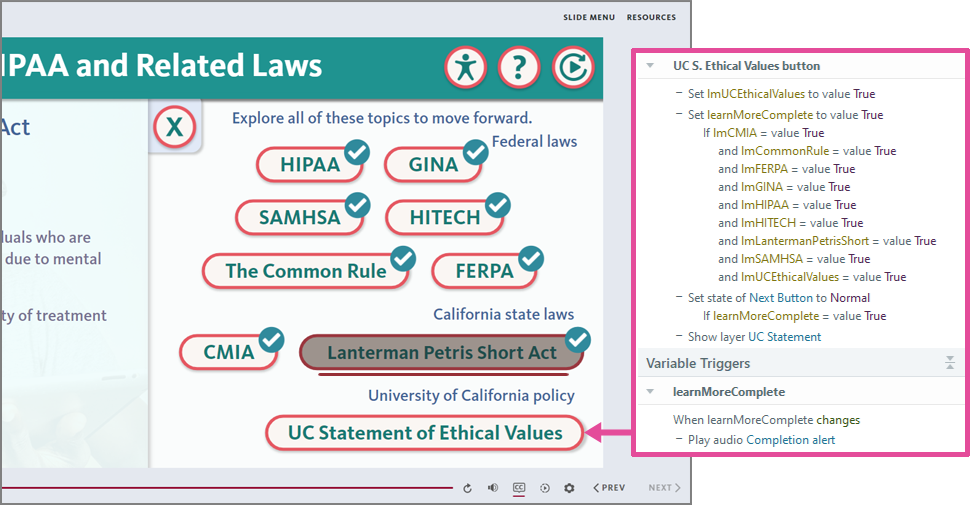Click the checkmark on HIPAA
Screen dimensions: 970x505
(357, 152)
